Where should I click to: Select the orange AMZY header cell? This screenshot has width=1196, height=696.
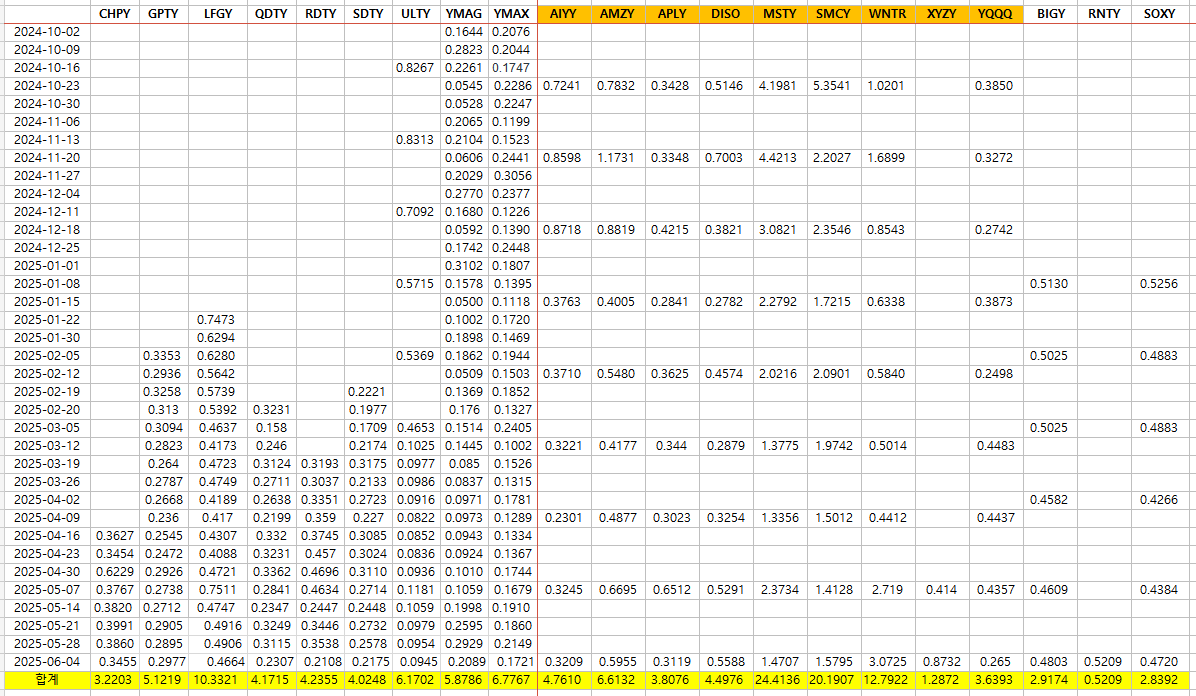617,14
